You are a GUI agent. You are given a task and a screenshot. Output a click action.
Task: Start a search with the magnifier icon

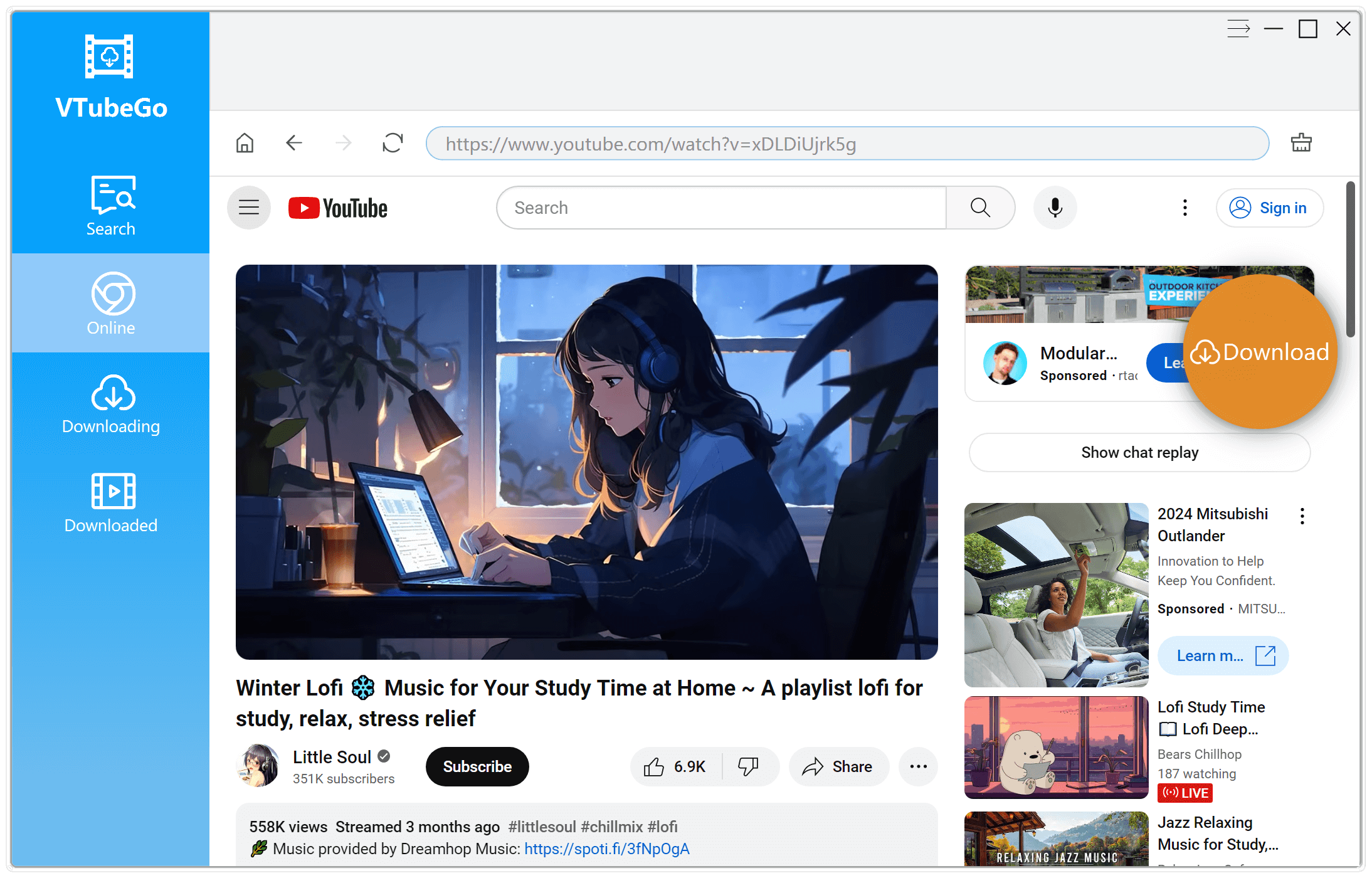979,207
